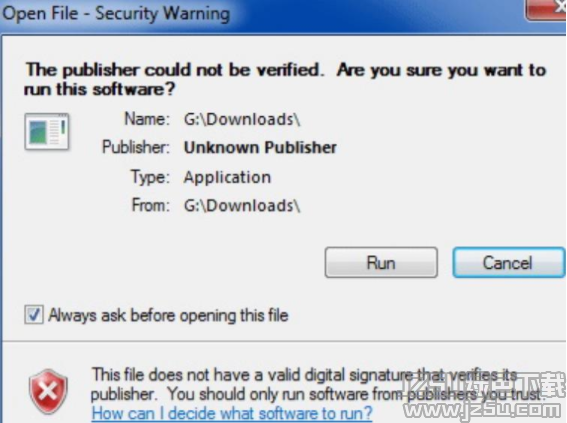Click the Name: label
This screenshot has width=567, height=423.
[147, 119]
